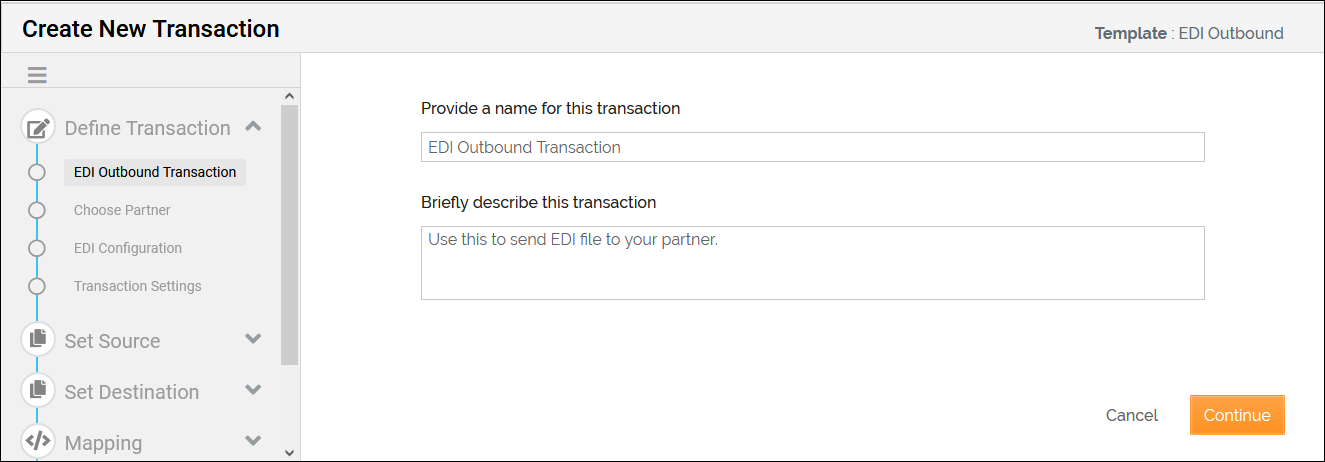Select the EDI Configuration step circle
This screenshot has height=462, width=1325.
tap(37, 248)
